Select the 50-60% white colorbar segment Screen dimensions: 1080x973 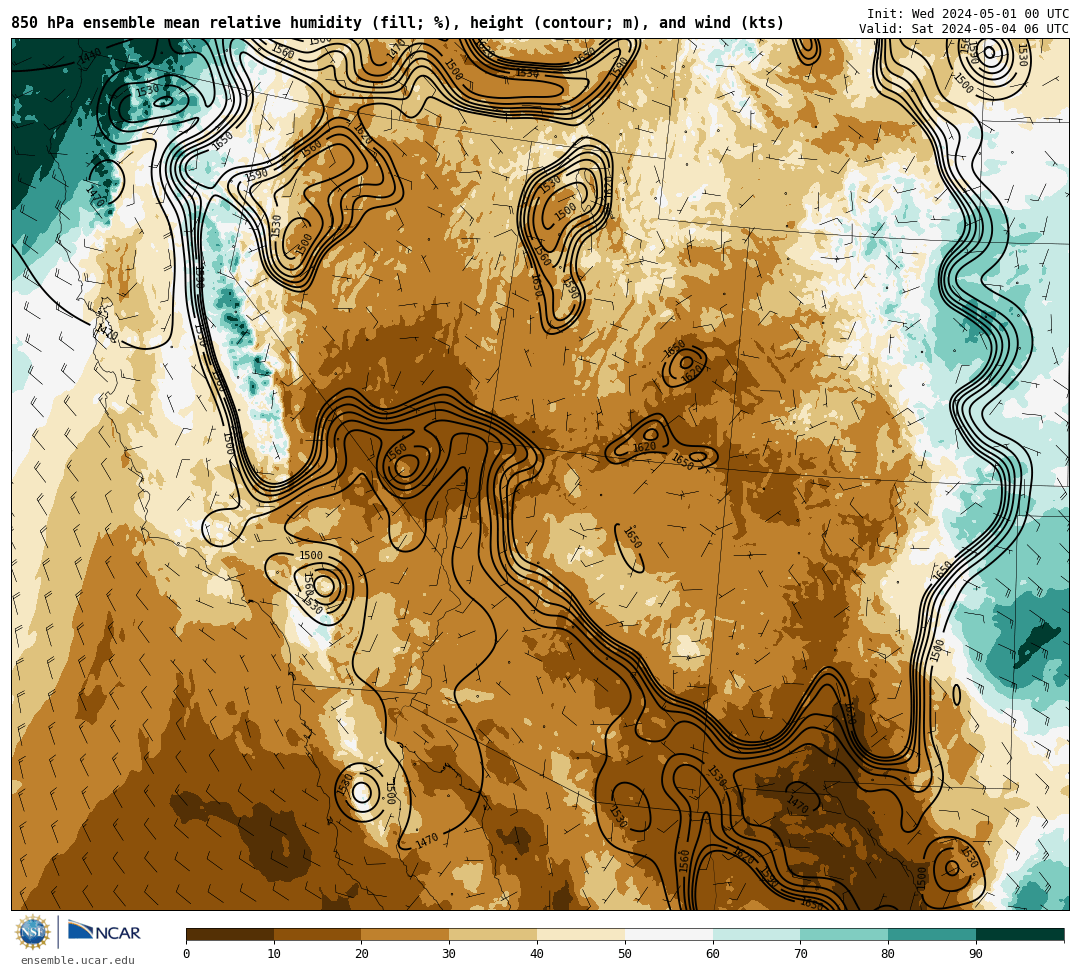[x=669, y=934]
